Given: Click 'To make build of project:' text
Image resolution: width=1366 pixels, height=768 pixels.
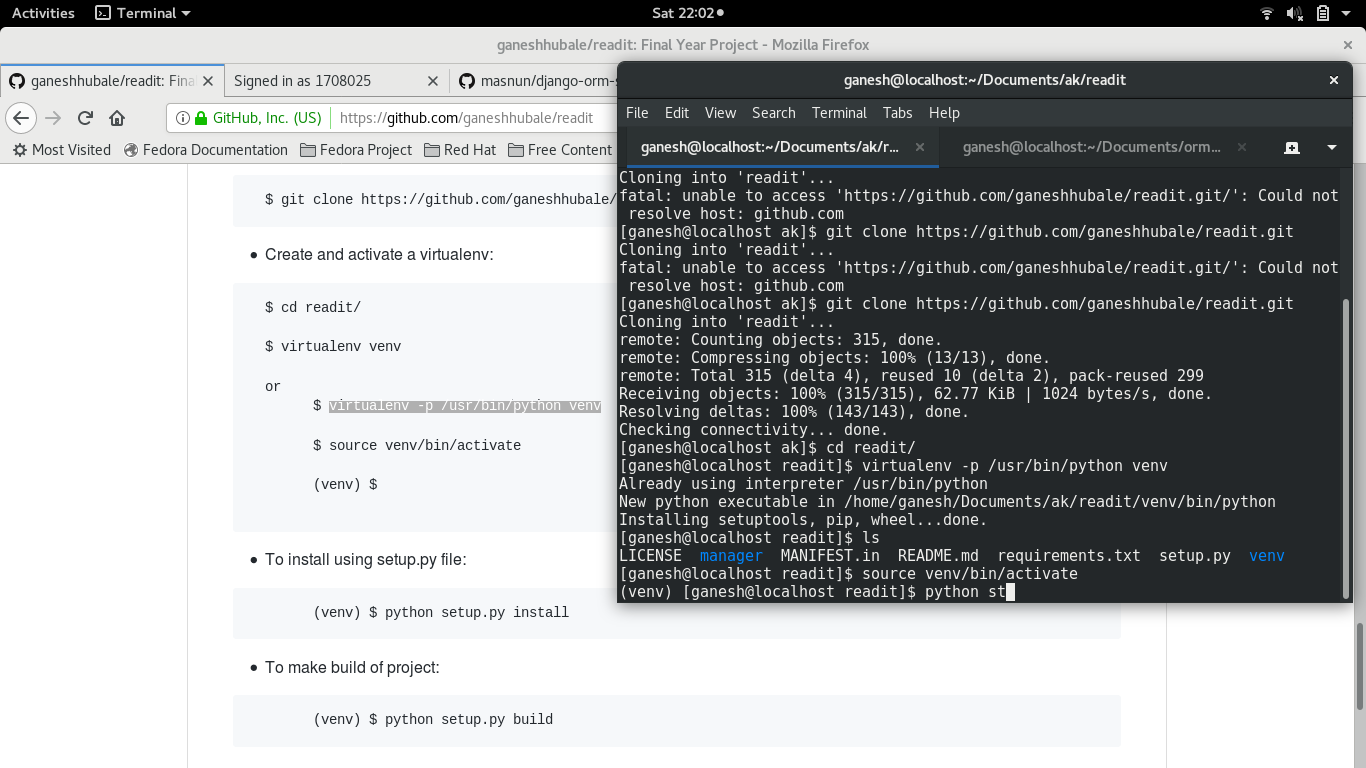Looking at the screenshot, I should [x=352, y=667].
